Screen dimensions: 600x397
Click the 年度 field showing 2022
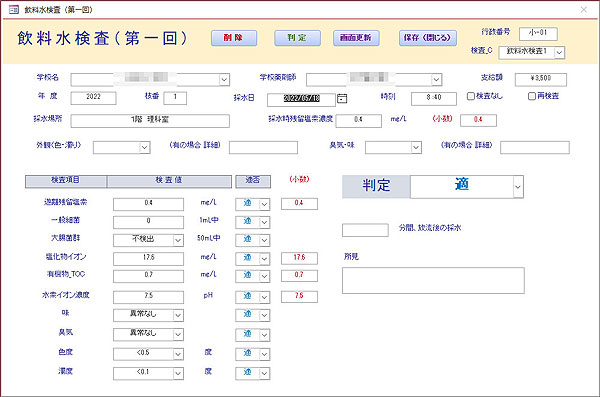click(93, 98)
